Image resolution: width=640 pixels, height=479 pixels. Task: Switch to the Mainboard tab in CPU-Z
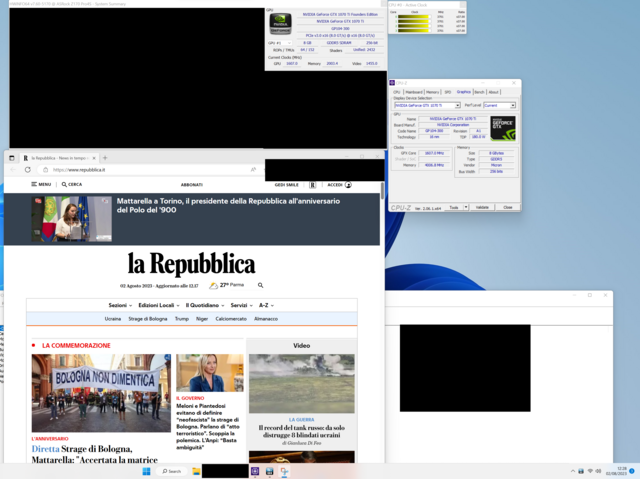pos(414,92)
